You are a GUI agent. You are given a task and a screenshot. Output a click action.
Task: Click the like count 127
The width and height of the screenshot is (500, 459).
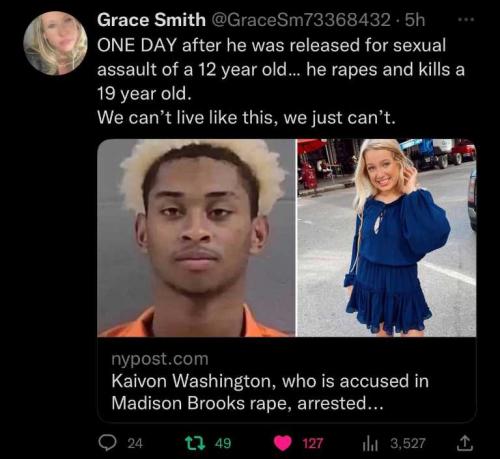coord(313,444)
